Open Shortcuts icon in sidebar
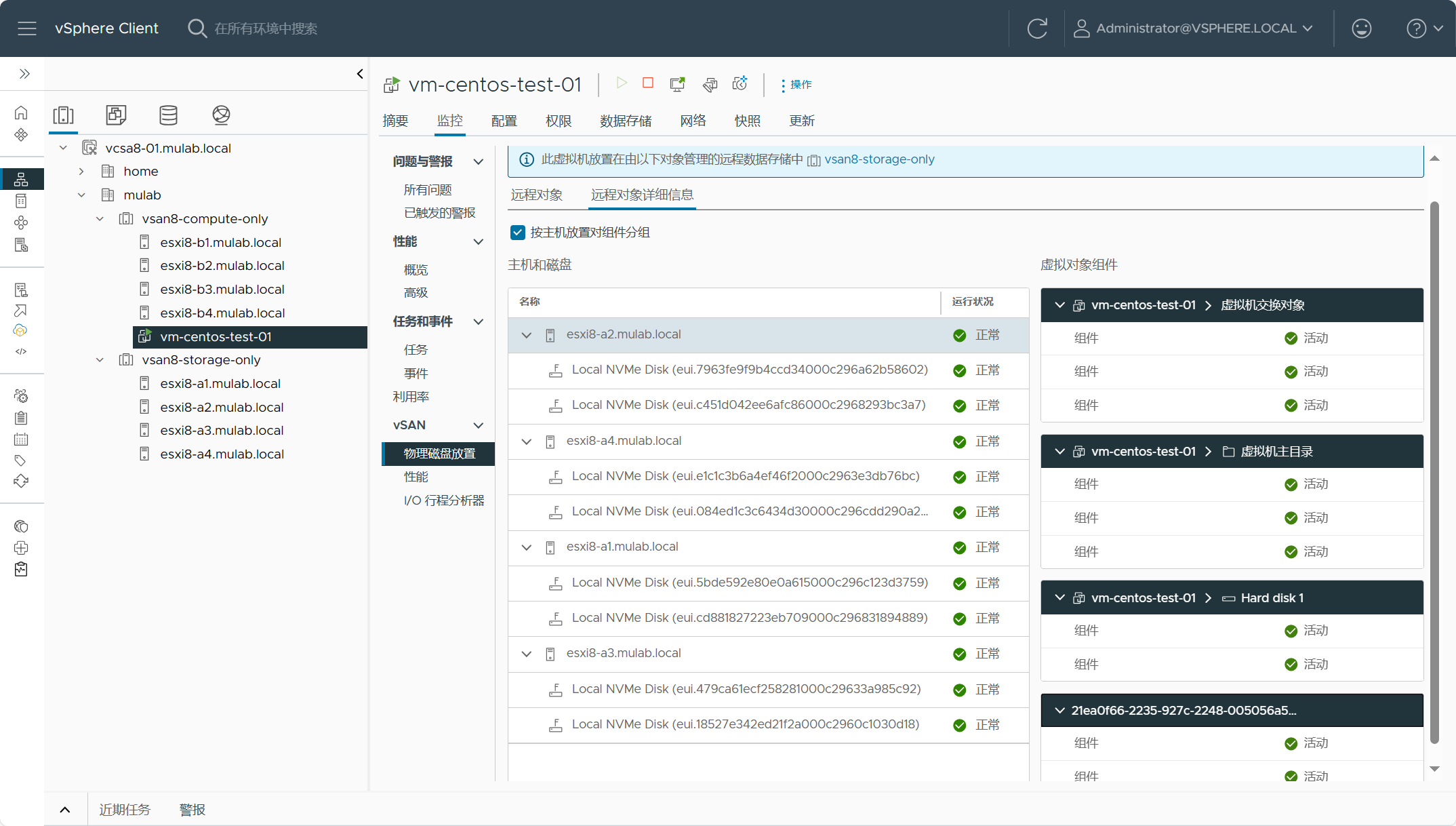The image size is (1456, 826). pos(21,134)
